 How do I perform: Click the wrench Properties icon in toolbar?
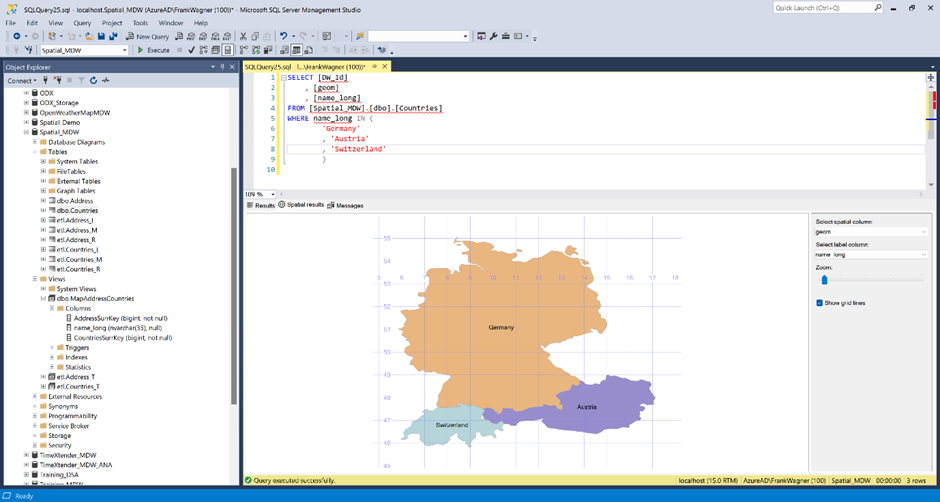point(493,37)
